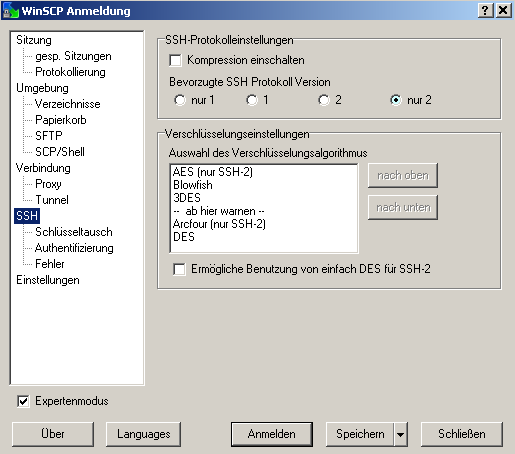Click the WinSCP title bar icon
This screenshot has width=515, height=454.
(x=10, y=11)
